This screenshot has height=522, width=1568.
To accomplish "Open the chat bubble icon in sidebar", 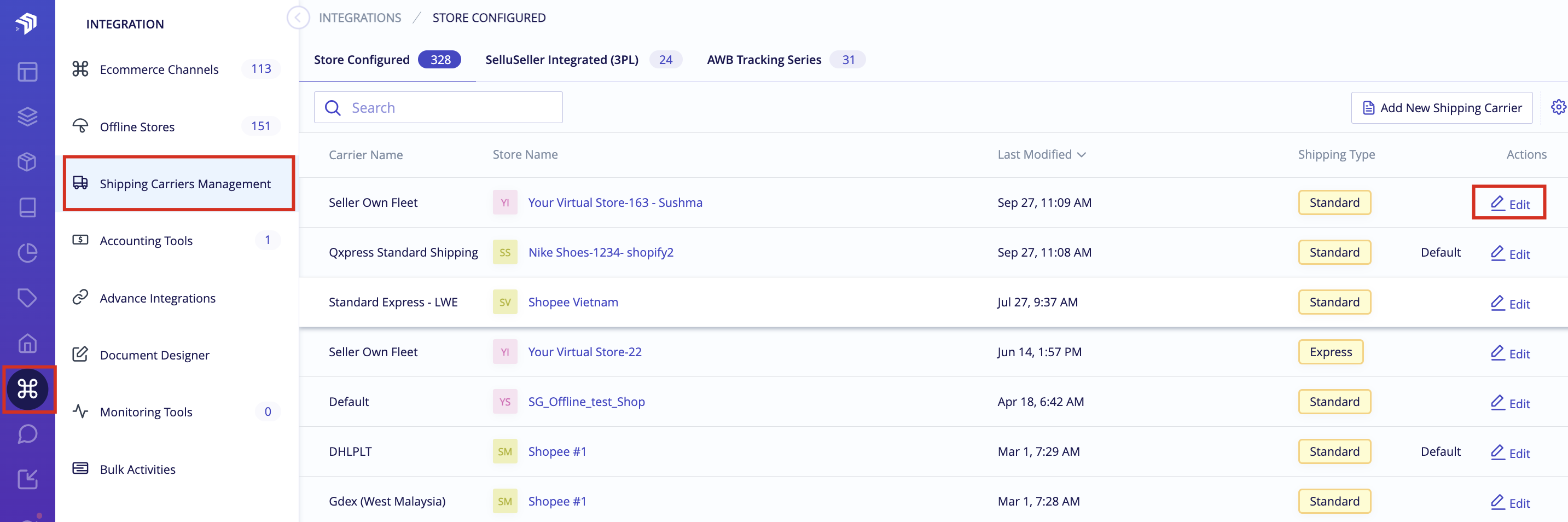I will 27,434.
